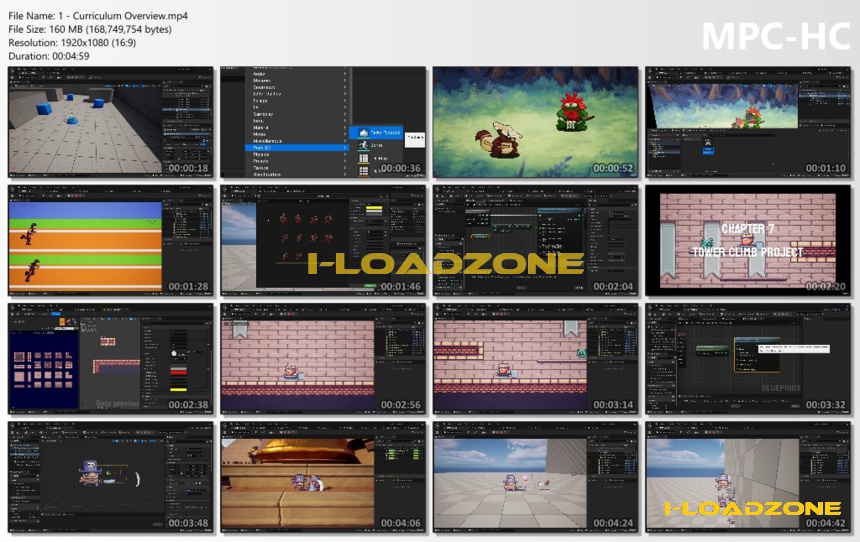The width and height of the screenshot is (860, 542).
Task: Click the 'Beta preview' label
Action: [x=117, y=403]
